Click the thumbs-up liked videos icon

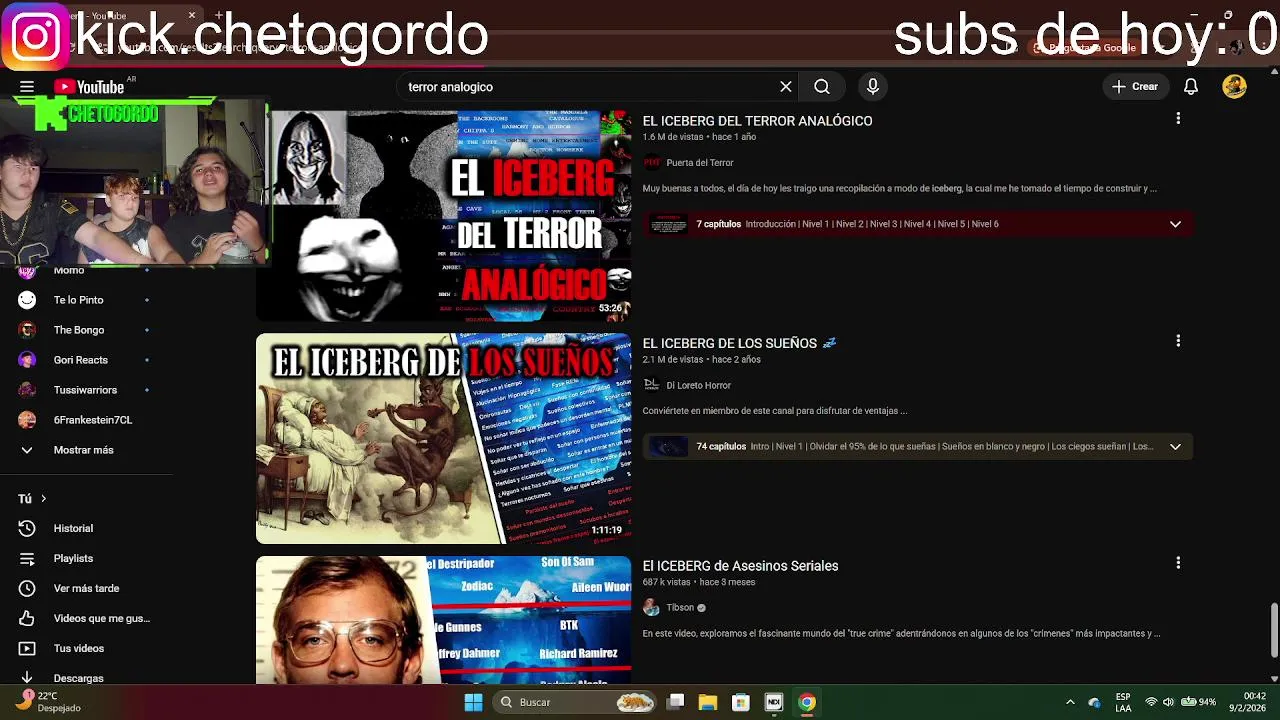27,618
